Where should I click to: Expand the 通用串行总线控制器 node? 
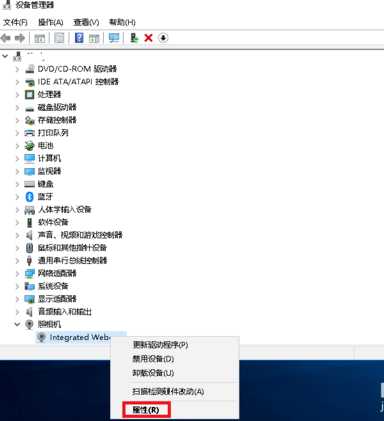tap(17, 261)
